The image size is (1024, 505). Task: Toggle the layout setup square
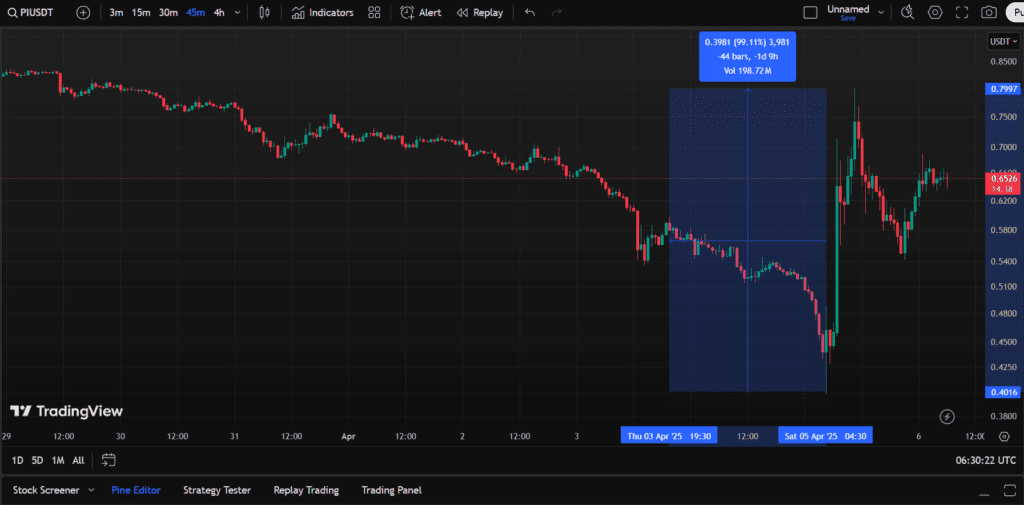811,13
